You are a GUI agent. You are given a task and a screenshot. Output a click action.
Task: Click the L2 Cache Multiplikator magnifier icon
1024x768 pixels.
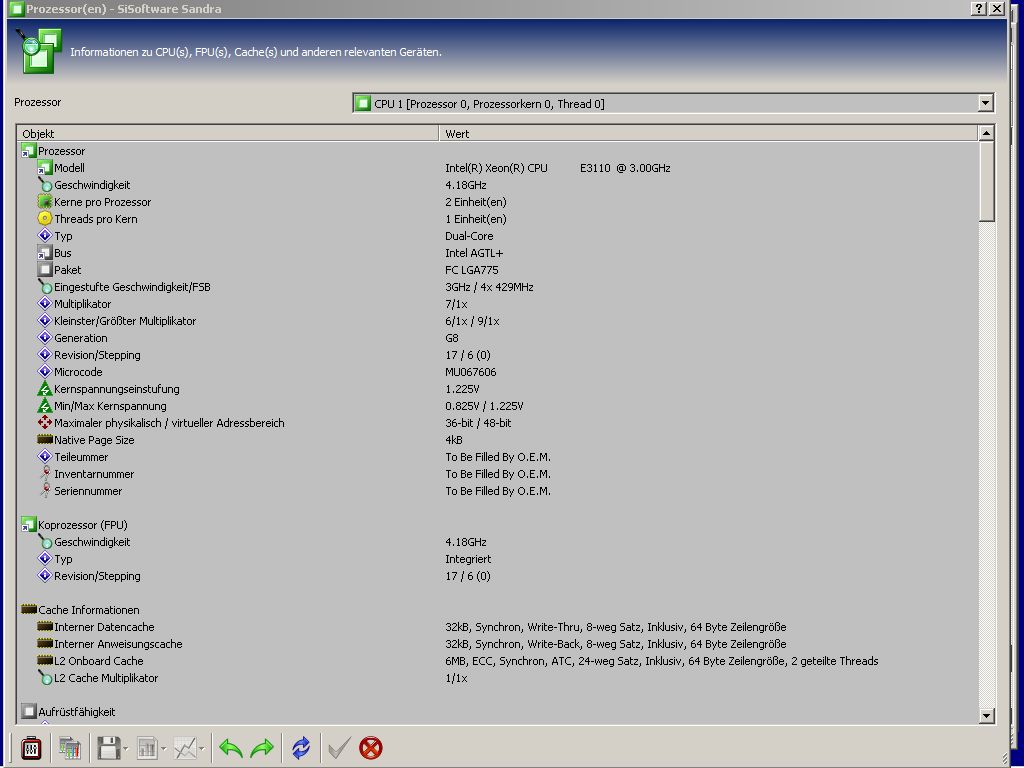44,678
